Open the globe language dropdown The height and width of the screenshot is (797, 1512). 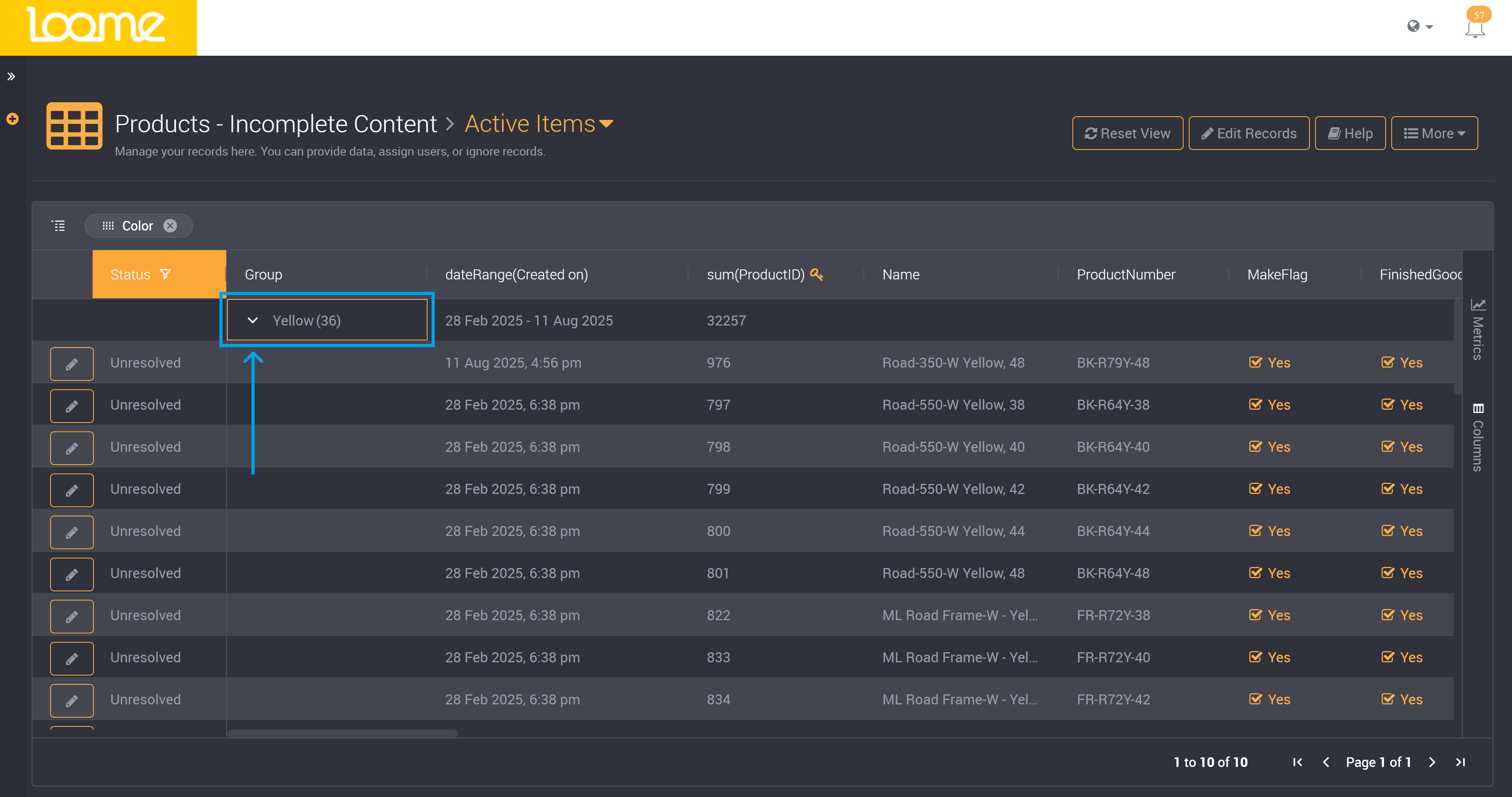pos(1420,26)
